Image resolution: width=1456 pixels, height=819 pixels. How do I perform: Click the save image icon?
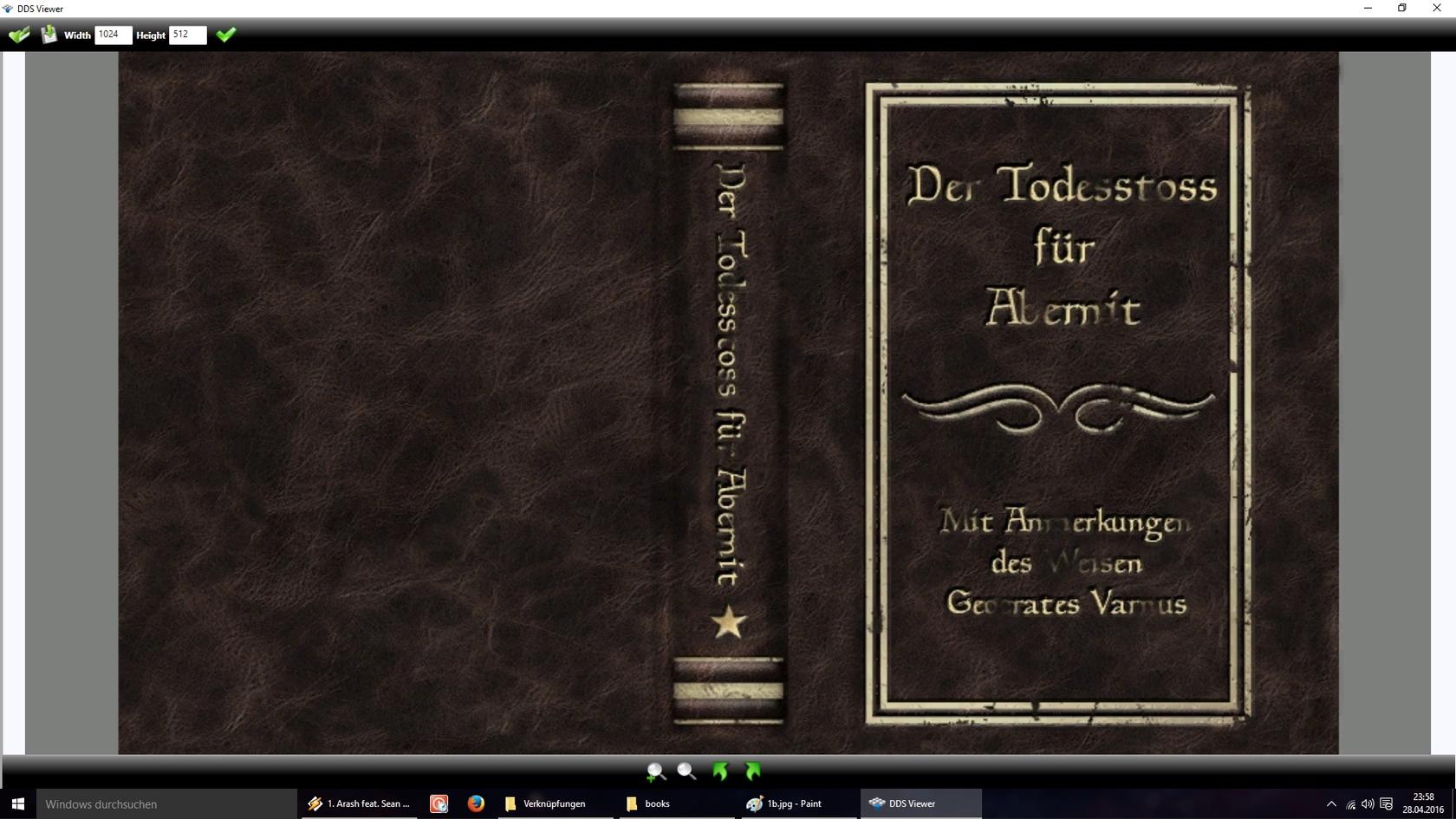point(49,35)
